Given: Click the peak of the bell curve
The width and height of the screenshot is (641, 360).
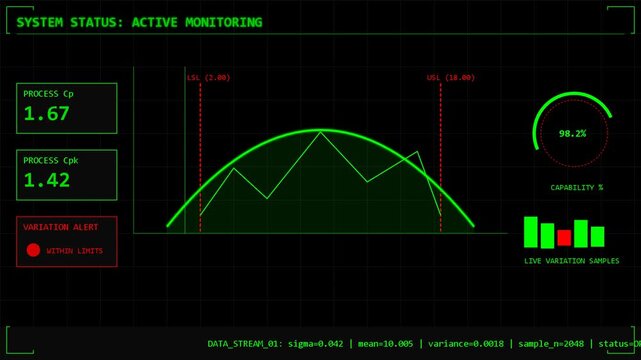Looking at the screenshot, I should click(320, 130).
